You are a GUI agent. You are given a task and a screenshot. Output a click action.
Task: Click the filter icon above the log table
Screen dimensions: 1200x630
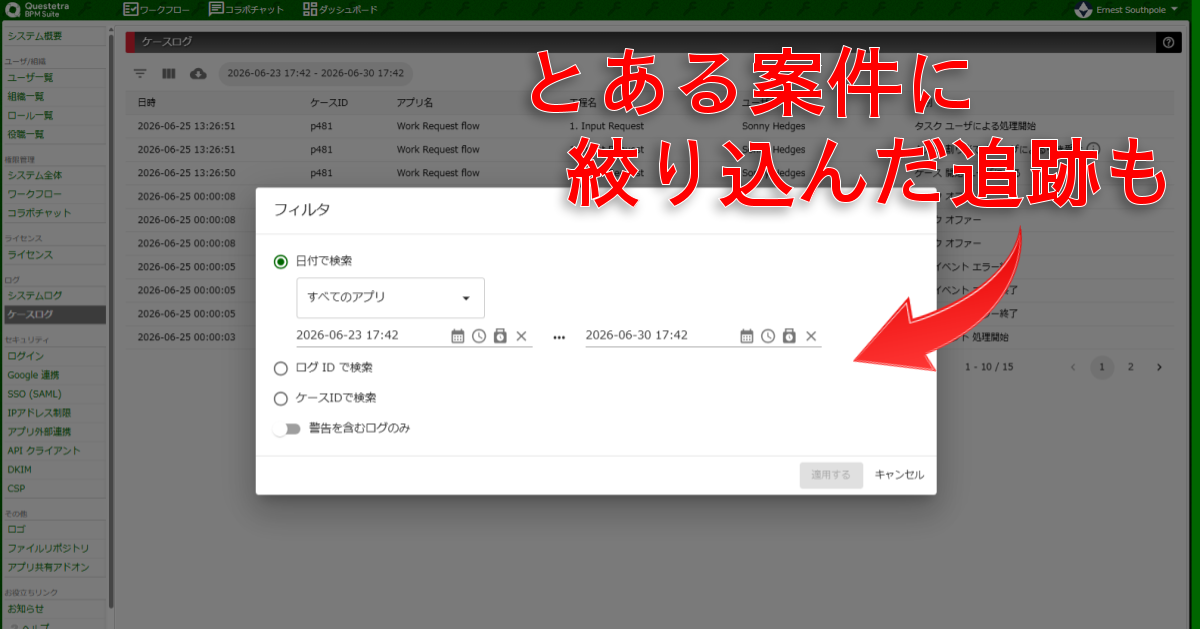click(x=140, y=73)
